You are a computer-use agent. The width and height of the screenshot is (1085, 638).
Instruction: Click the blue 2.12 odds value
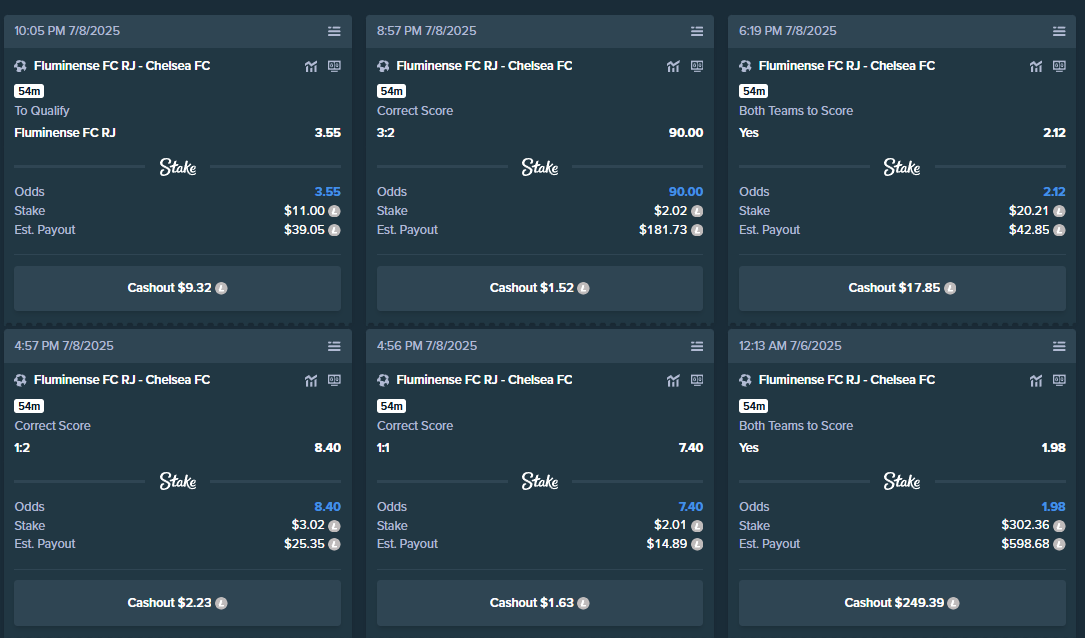point(1054,192)
